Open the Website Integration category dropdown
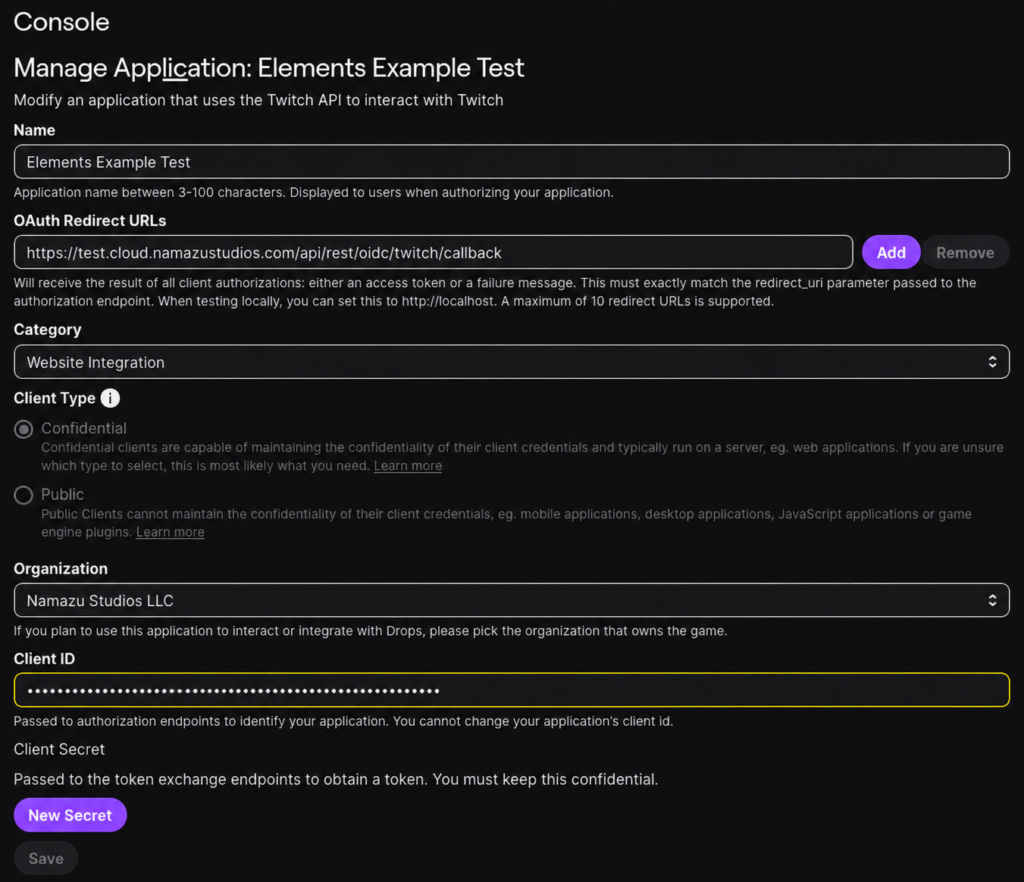 click(511, 362)
